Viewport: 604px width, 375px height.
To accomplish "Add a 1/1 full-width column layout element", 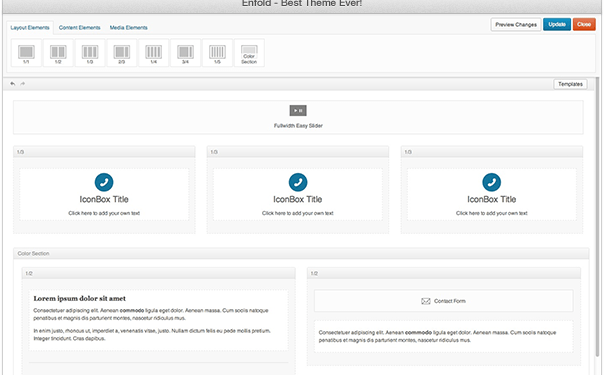I will (x=26, y=53).
